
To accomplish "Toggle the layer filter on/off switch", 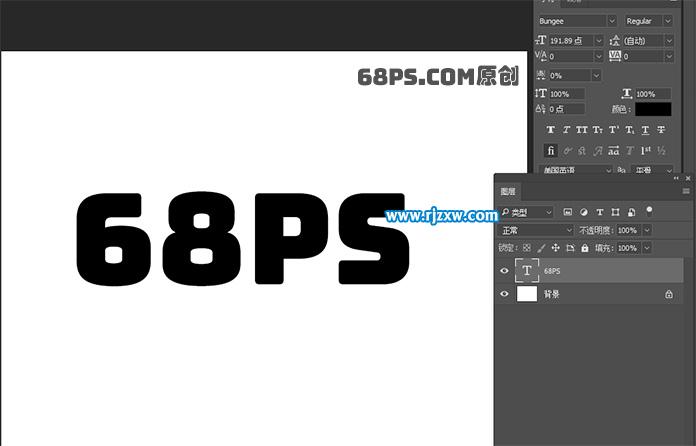I will (649, 211).
